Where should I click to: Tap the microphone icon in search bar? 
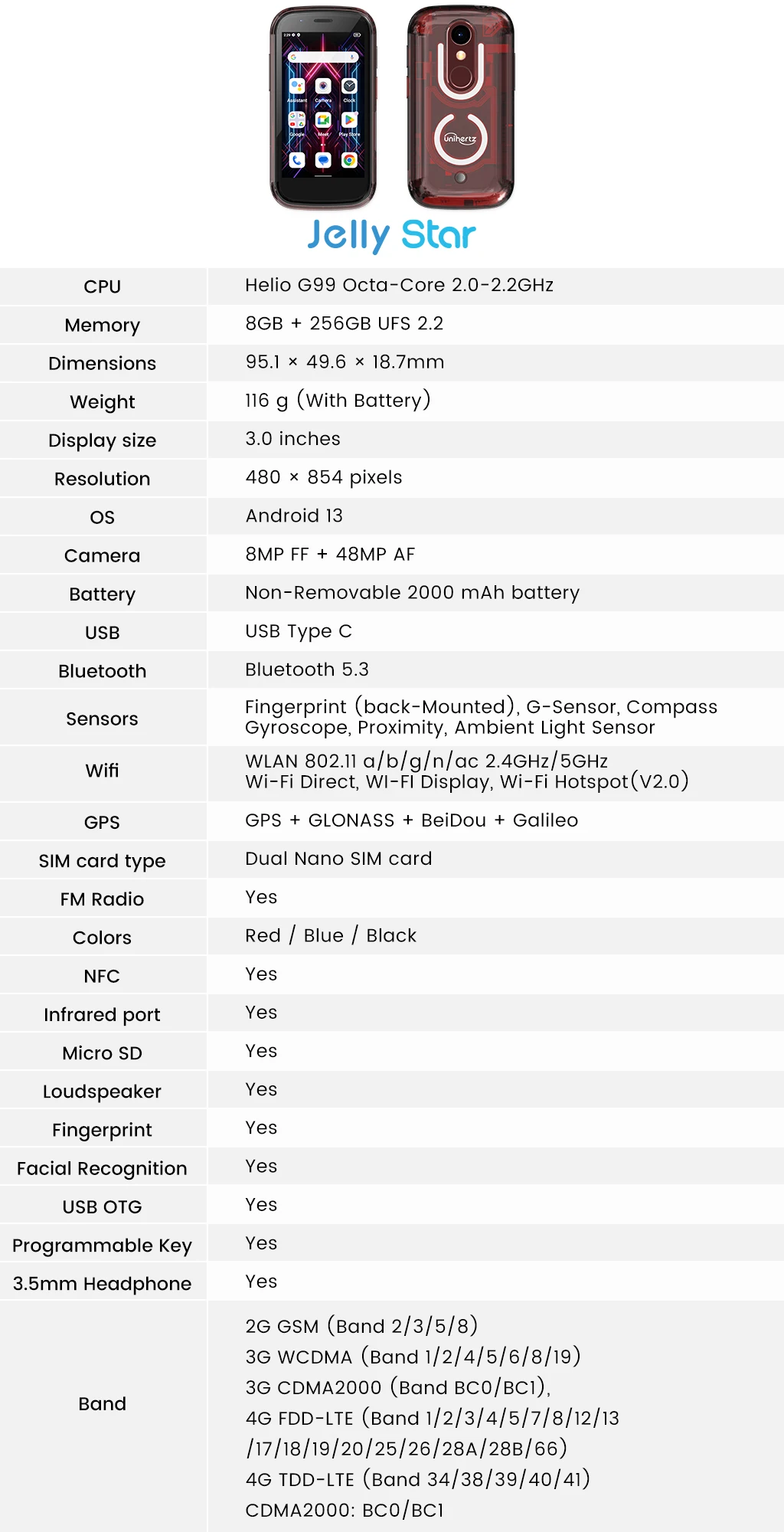pos(352,57)
